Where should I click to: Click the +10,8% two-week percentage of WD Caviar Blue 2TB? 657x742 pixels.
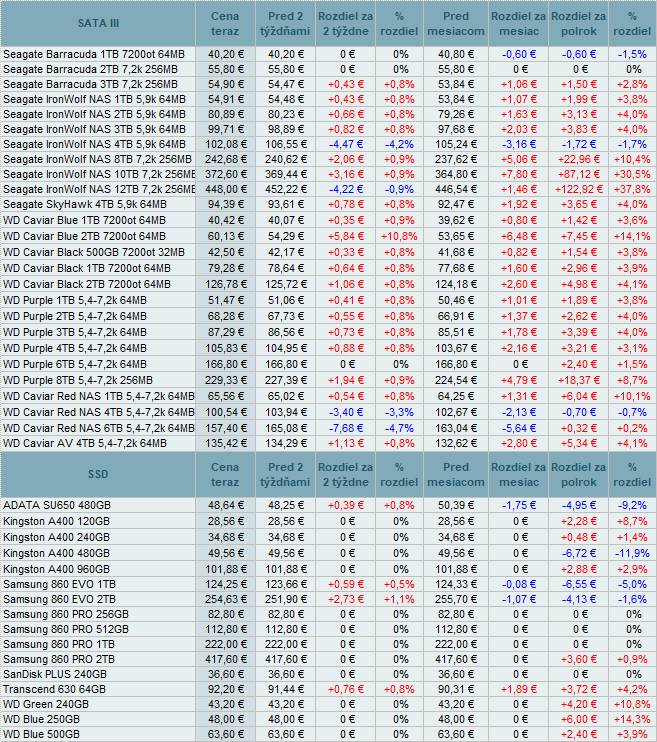tap(399, 237)
